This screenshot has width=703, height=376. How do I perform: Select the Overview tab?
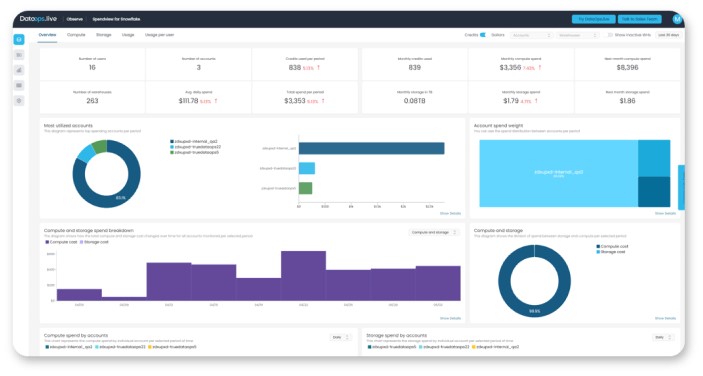[47, 35]
